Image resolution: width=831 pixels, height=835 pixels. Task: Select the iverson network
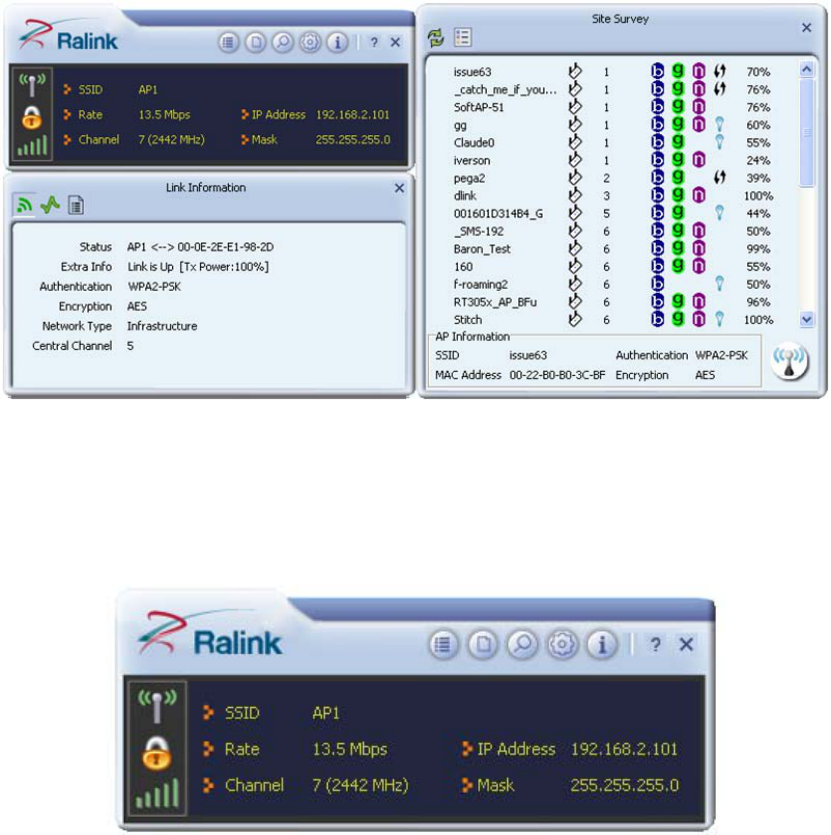pyautogui.click(x=612, y=160)
